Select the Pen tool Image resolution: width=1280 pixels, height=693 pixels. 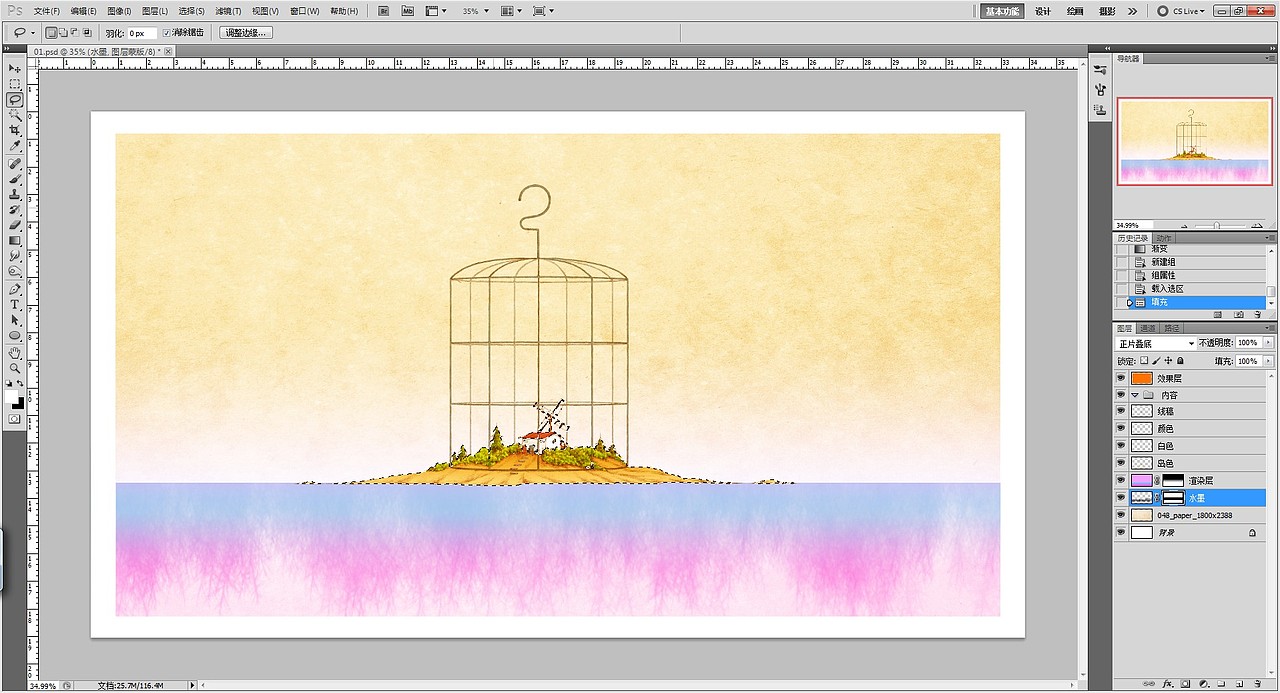coord(15,289)
